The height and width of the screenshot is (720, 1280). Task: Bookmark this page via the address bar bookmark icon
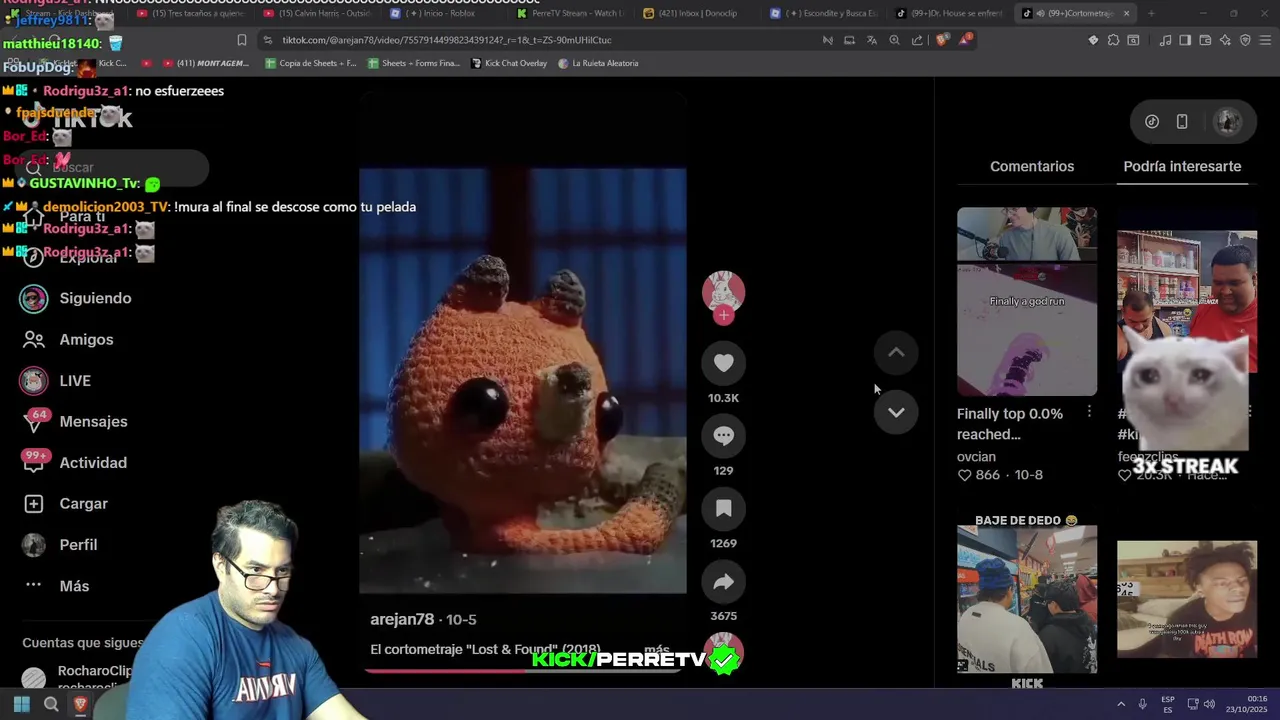pyautogui.click(x=241, y=40)
